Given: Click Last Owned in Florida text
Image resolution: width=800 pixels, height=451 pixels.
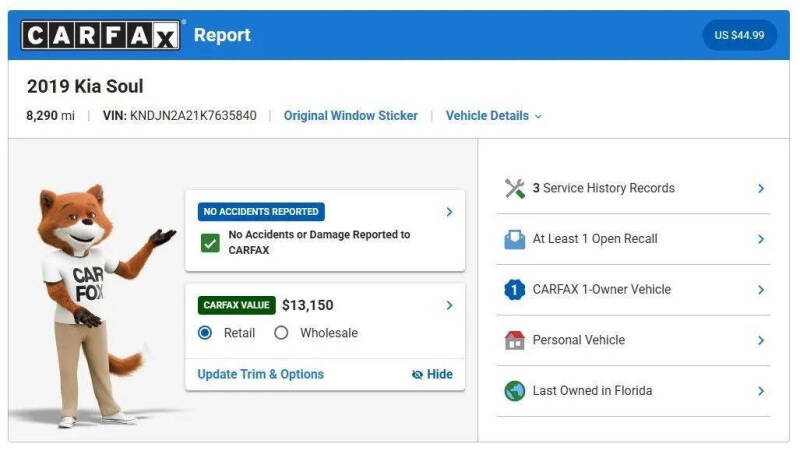Looking at the screenshot, I should click(x=592, y=391).
